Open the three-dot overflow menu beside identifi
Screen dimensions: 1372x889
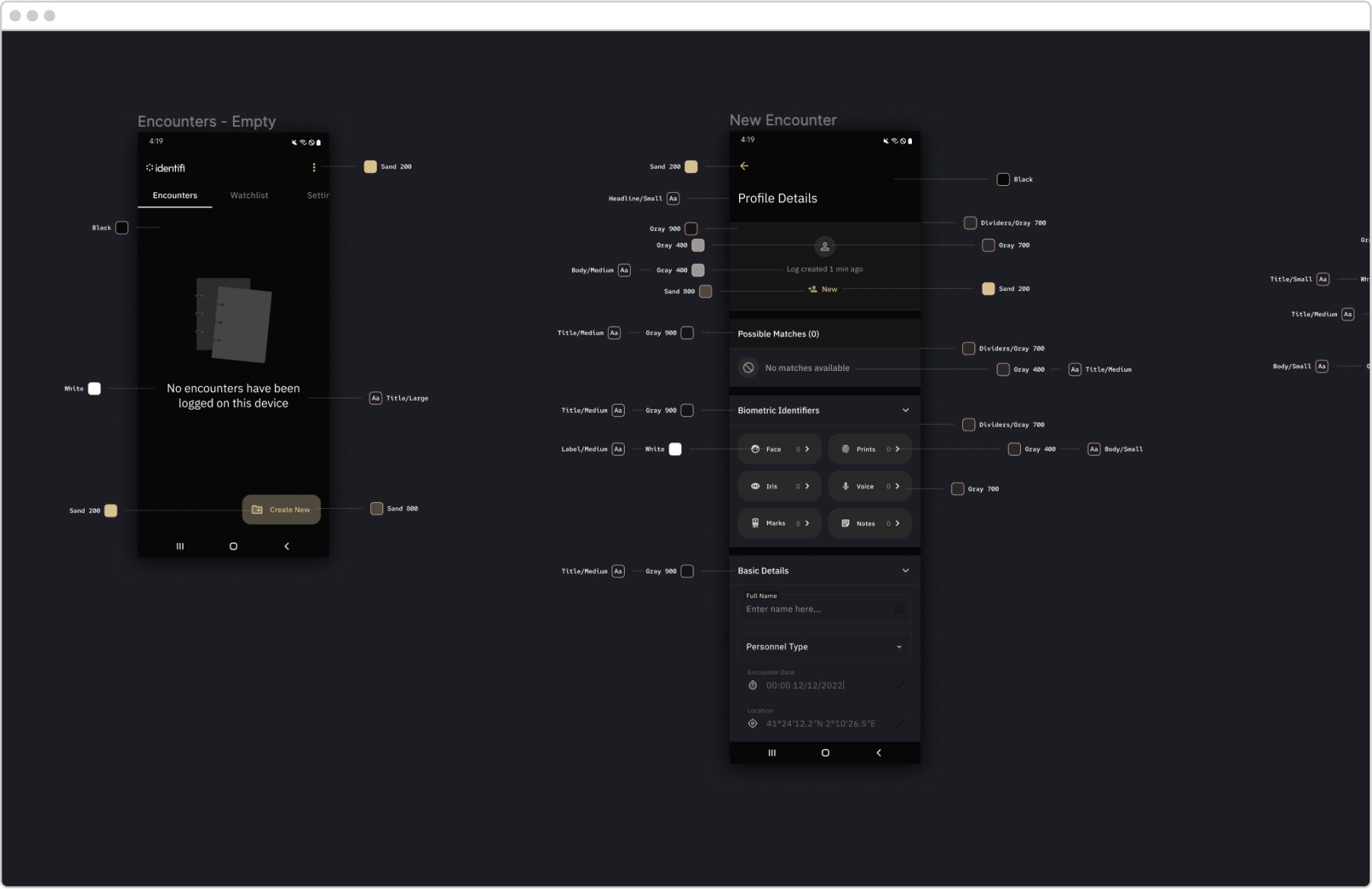314,168
